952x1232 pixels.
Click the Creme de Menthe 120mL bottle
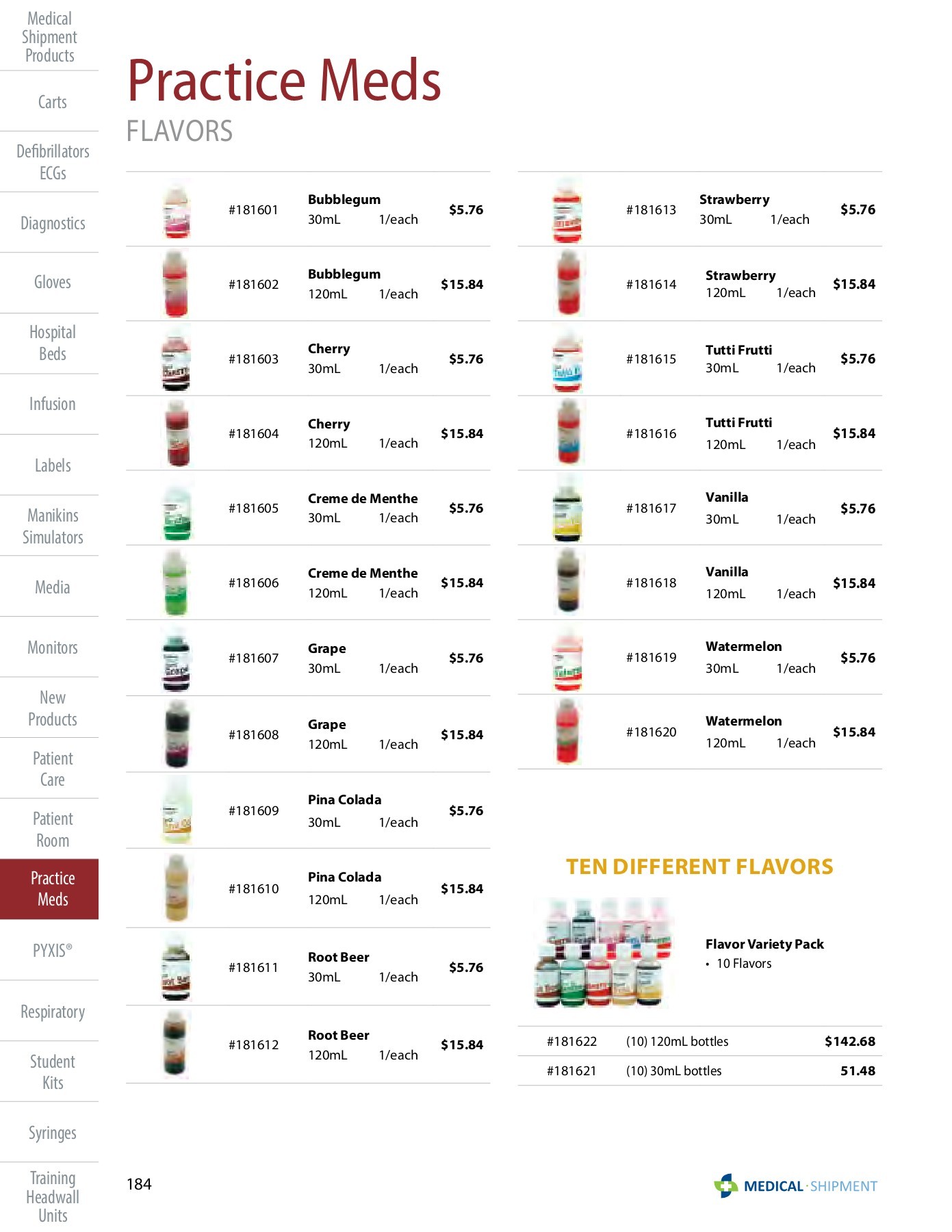pyautogui.click(x=176, y=583)
